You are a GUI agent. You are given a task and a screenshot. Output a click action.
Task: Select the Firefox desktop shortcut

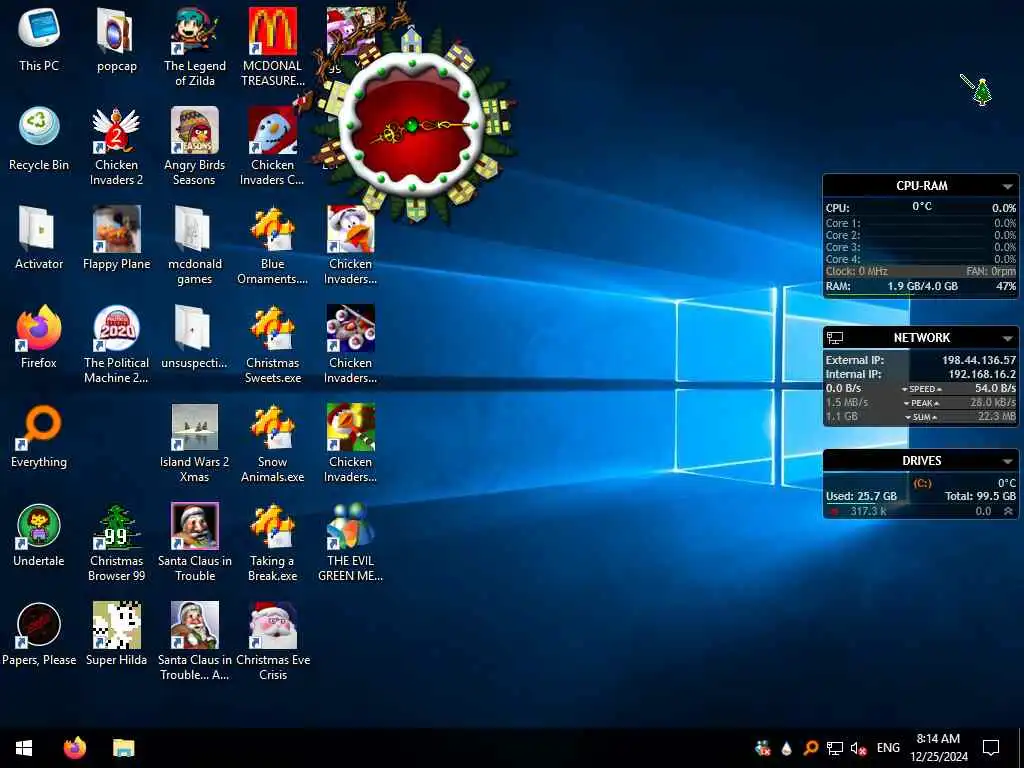pos(39,337)
